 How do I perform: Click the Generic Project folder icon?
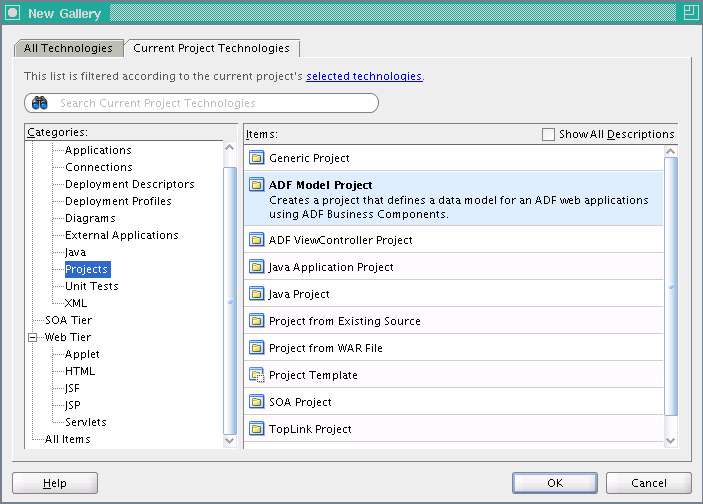pos(256,158)
